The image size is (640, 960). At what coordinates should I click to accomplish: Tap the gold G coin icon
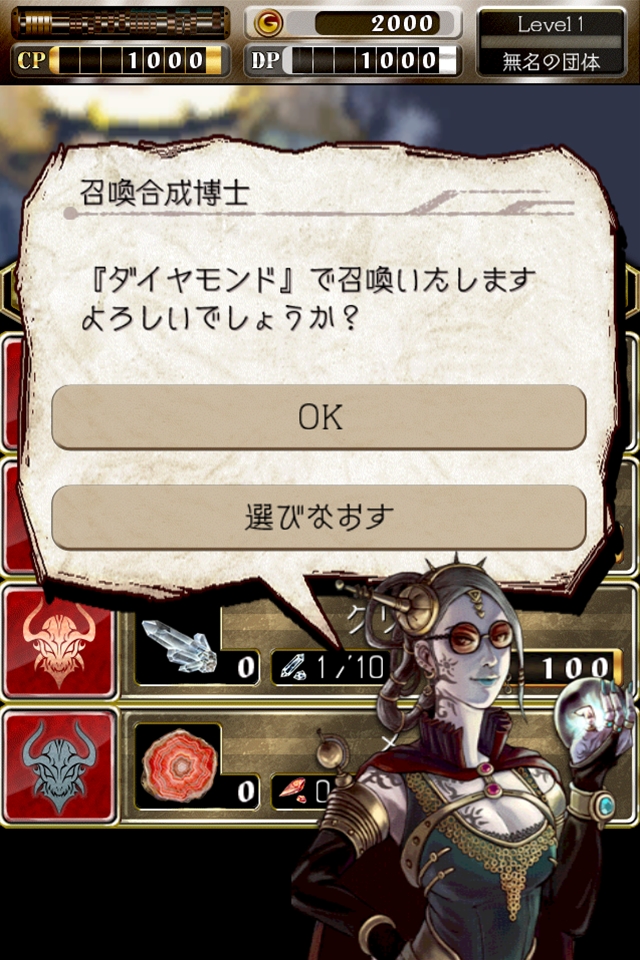pyautogui.click(x=268, y=23)
